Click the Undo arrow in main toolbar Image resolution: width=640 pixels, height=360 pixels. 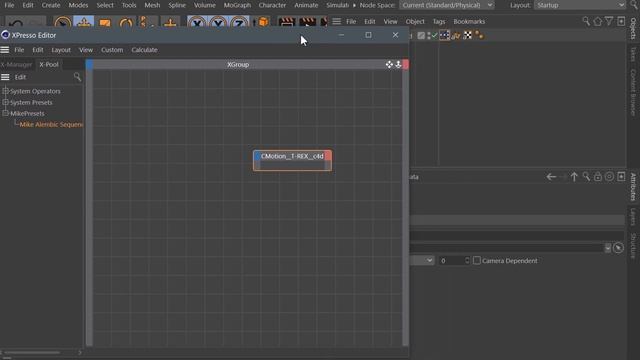(x=16, y=23)
